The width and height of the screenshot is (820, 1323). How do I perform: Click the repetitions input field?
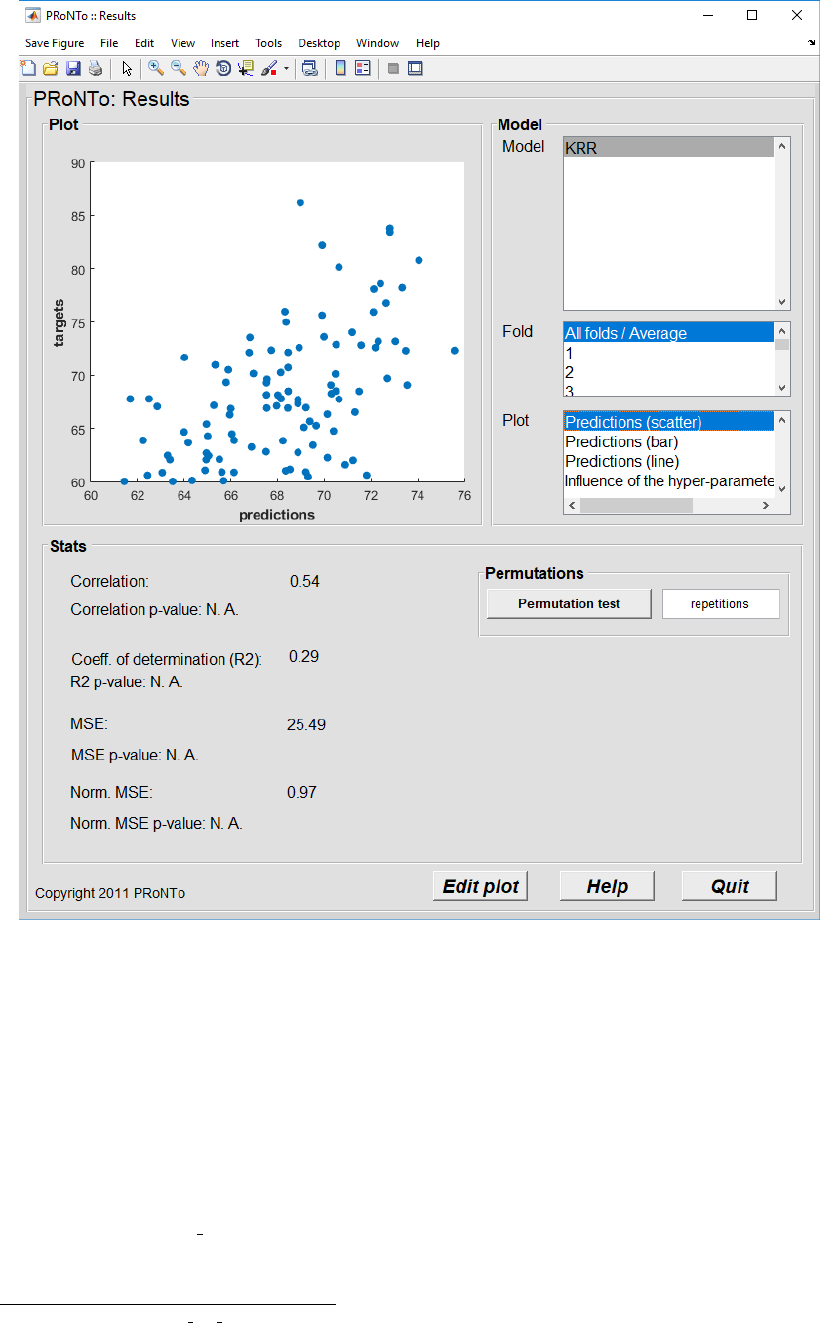[720, 604]
